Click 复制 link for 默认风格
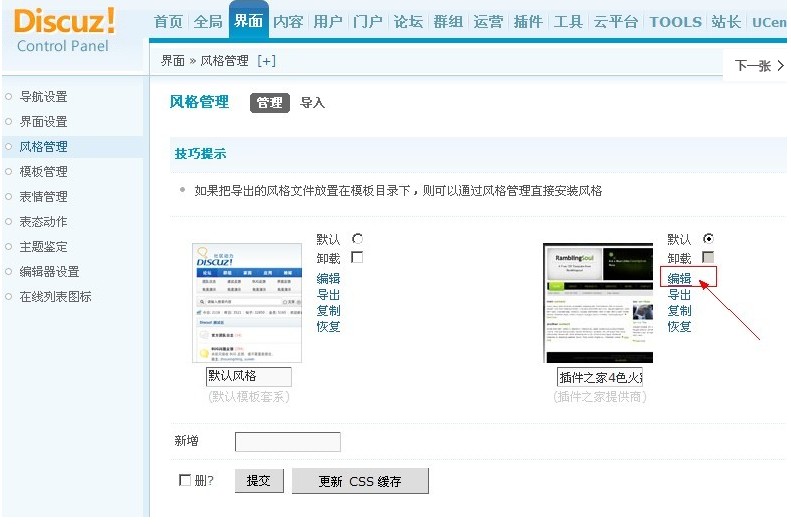Viewport: 791px width, 524px height. (328, 311)
